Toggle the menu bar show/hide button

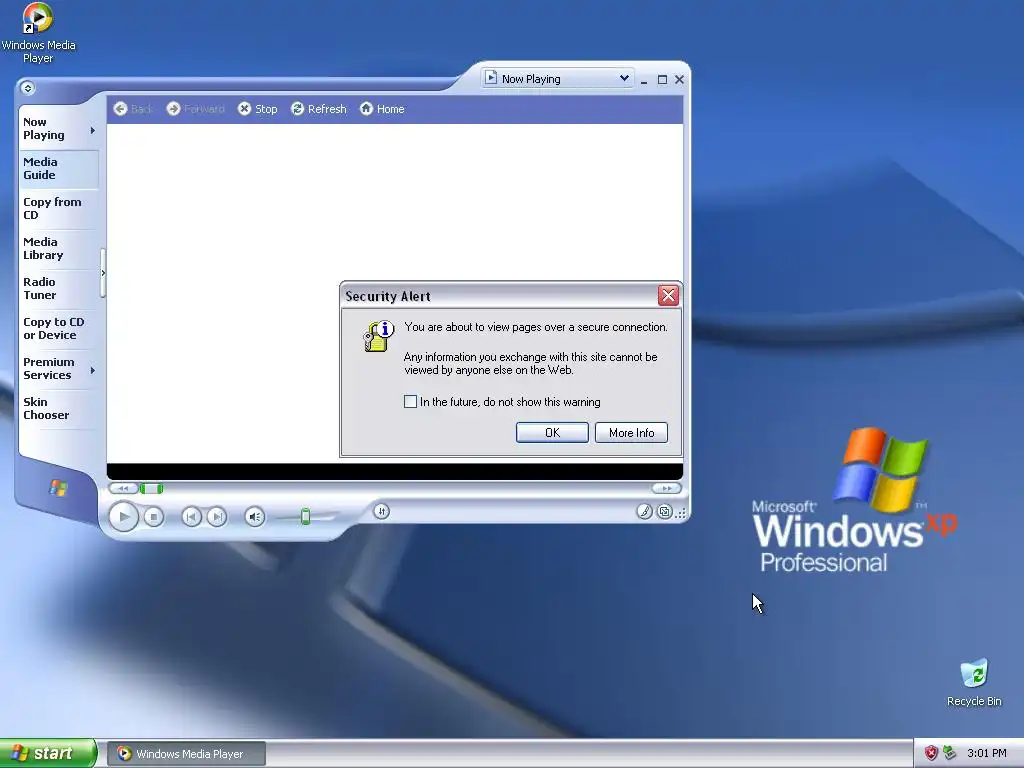point(27,88)
